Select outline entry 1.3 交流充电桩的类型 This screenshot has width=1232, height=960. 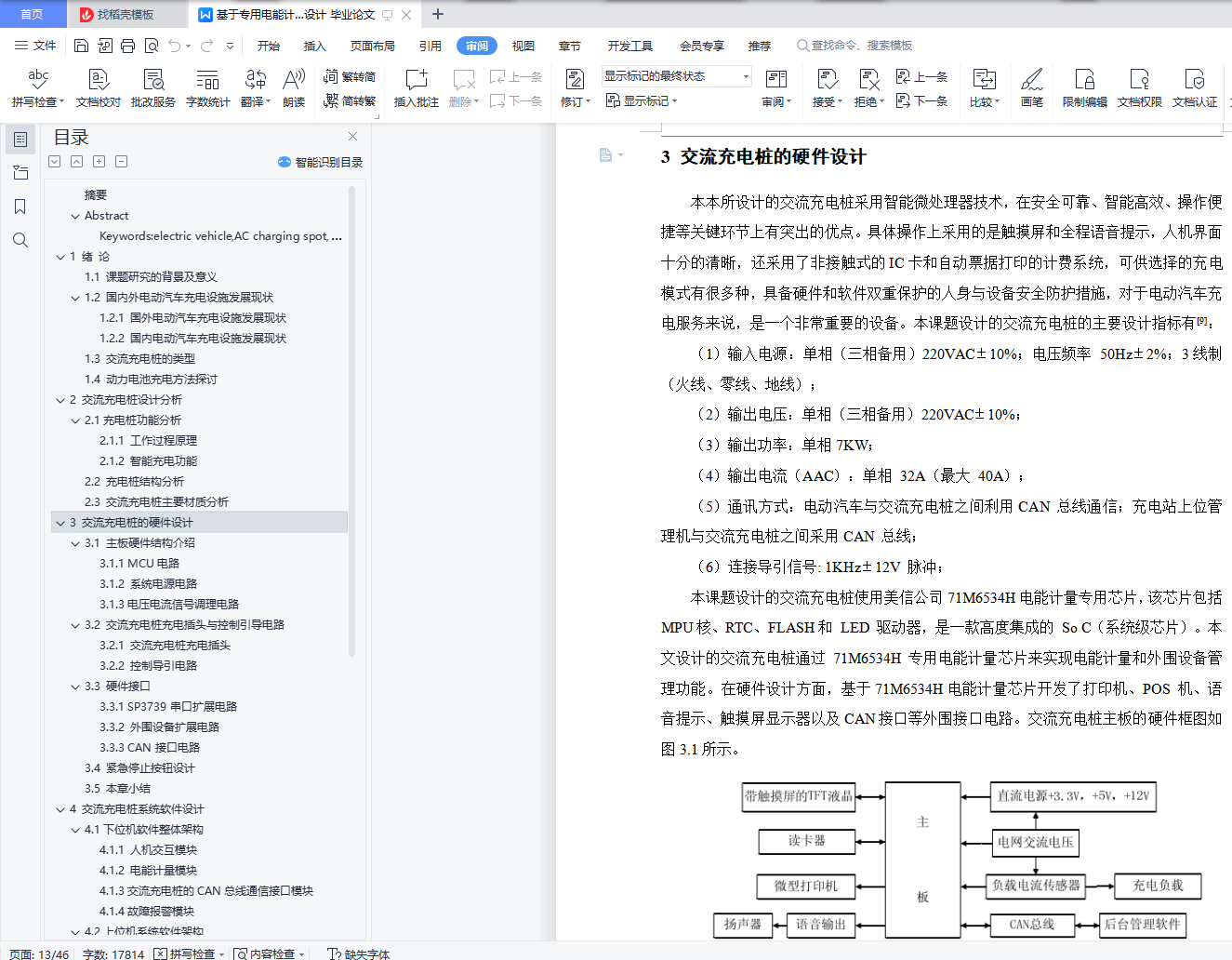coord(139,359)
